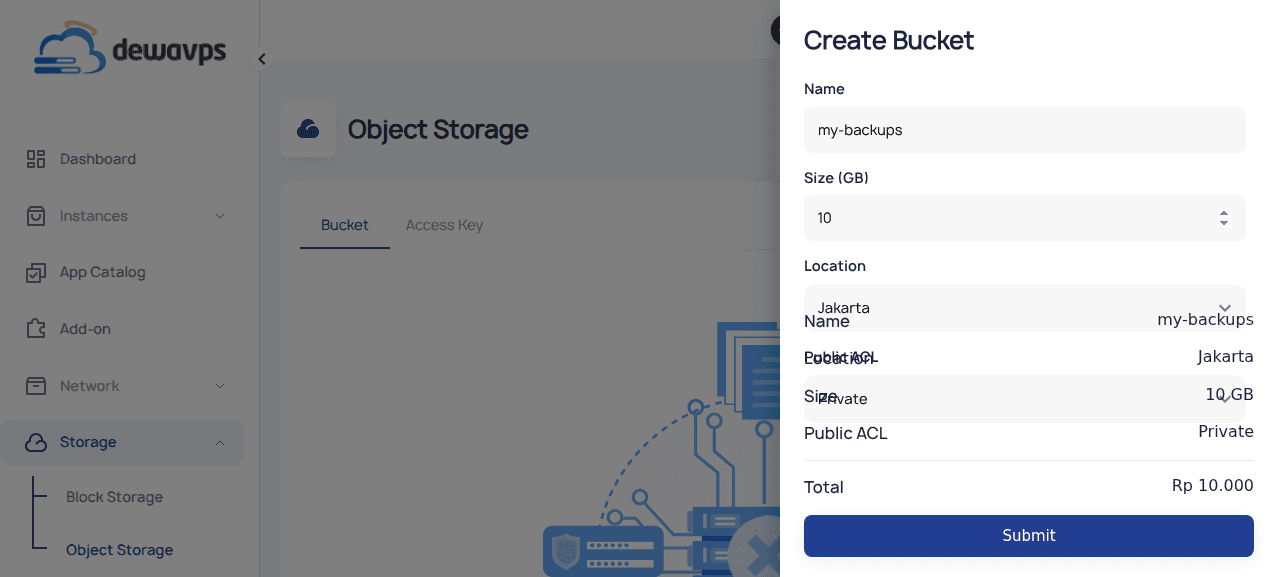
Task: Click the Network box icon
Action: [x=36, y=386]
